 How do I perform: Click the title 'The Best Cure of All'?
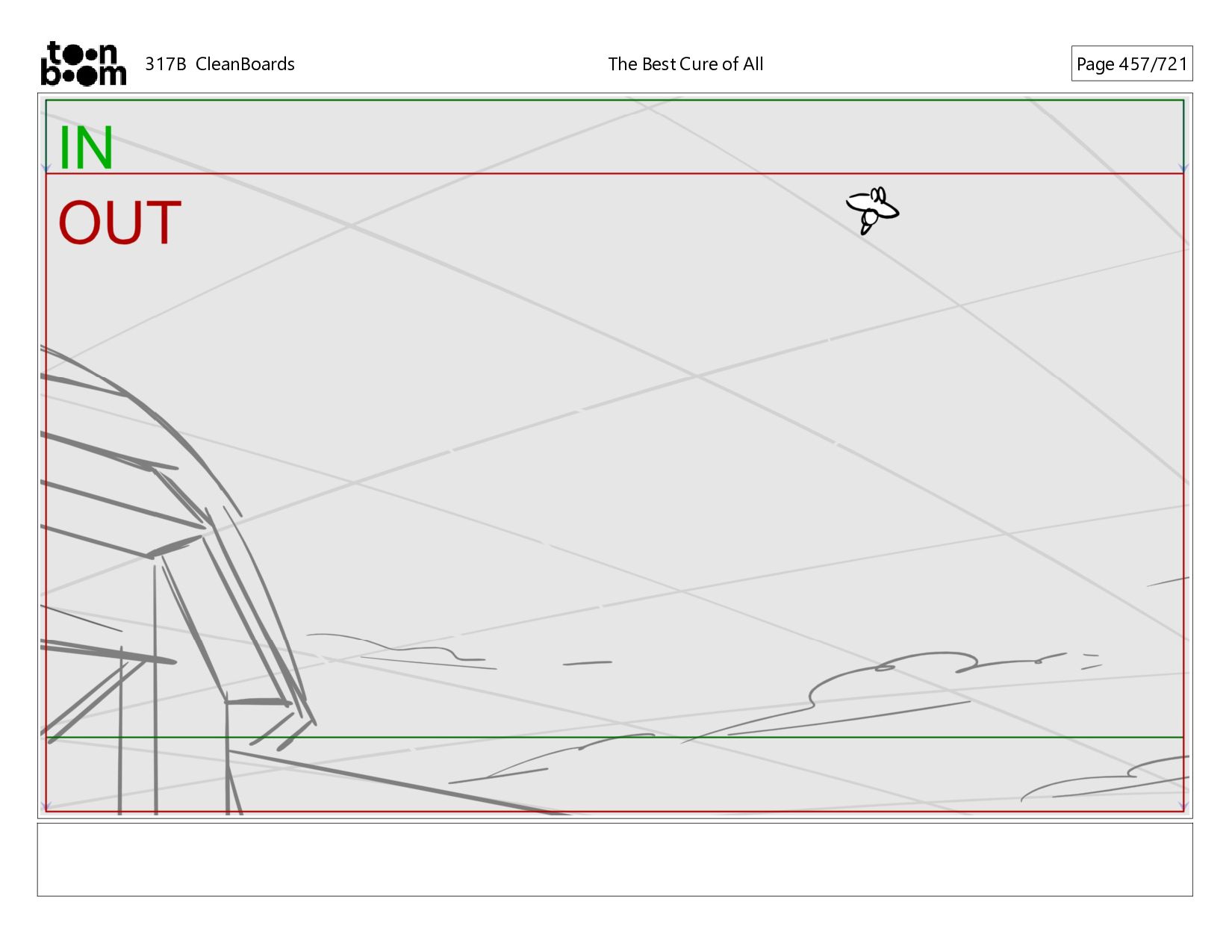pos(685,64)
